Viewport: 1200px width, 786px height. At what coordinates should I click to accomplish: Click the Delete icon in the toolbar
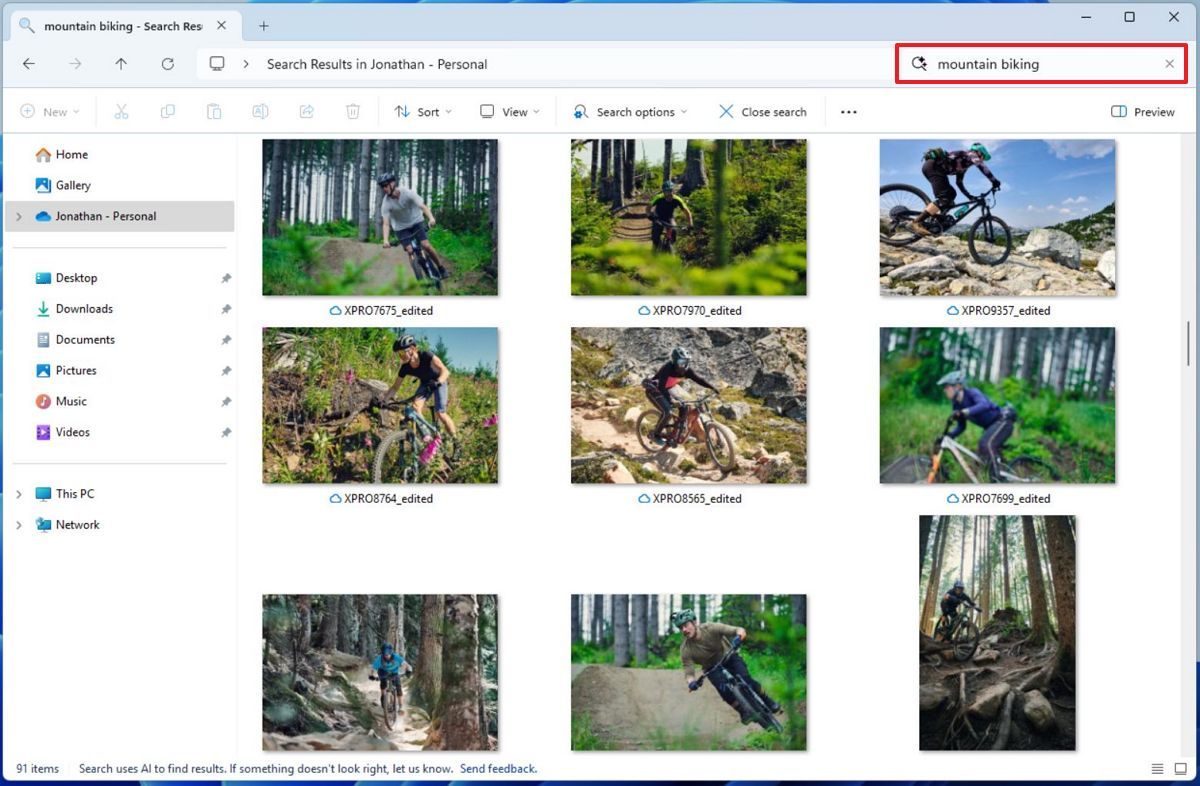point(352,111)
